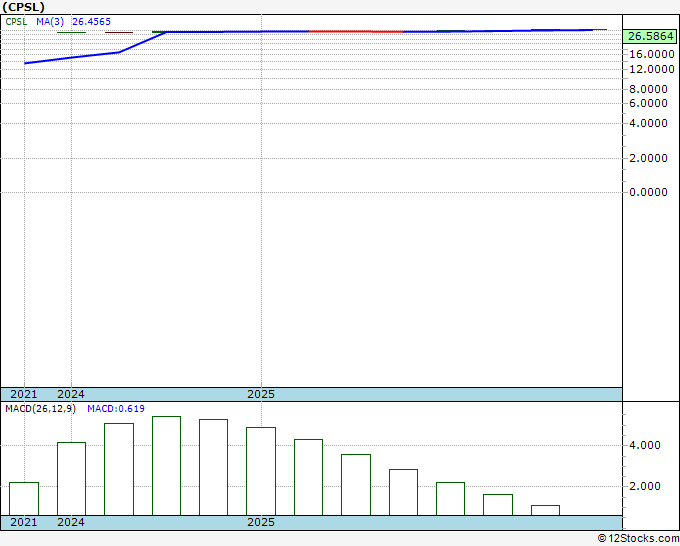Select 2021 on the price chart time axis
680x546 pixels.
[x=24, y=394]
